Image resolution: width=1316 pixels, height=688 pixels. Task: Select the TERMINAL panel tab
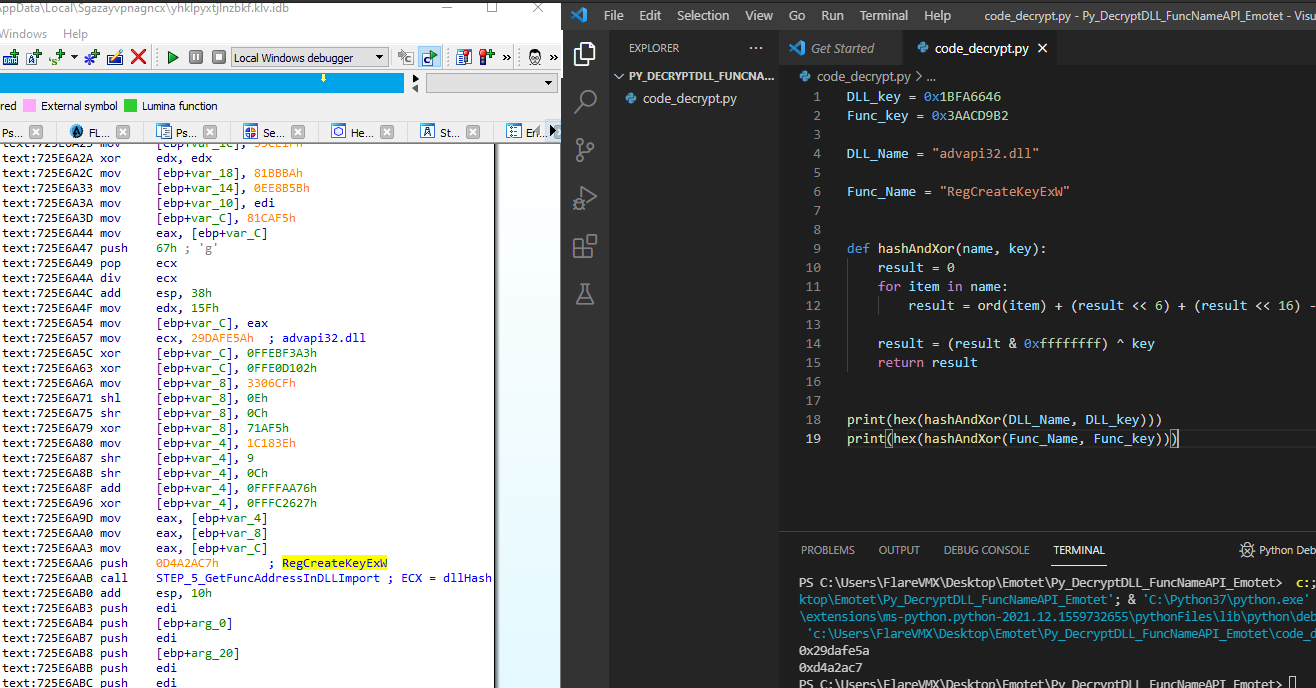[1079, 550]
